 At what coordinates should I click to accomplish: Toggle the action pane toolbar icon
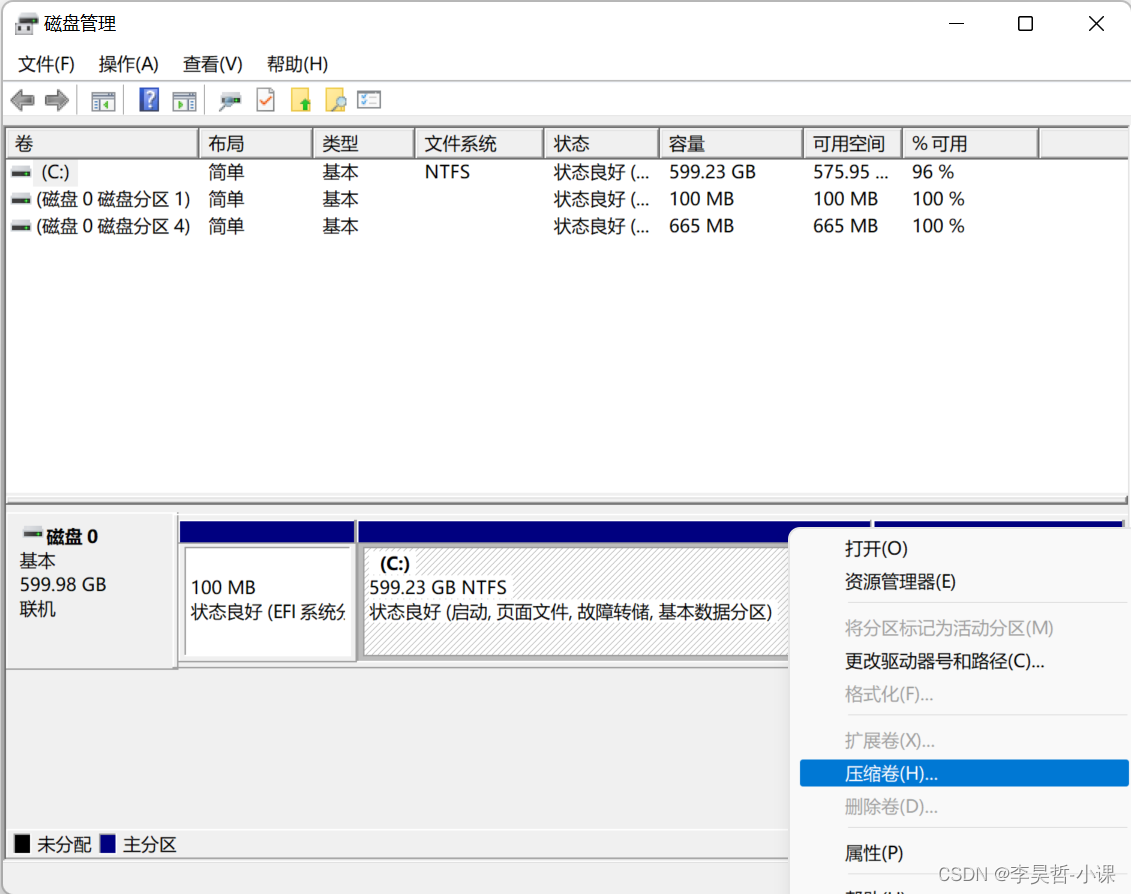tap(184, 101)
